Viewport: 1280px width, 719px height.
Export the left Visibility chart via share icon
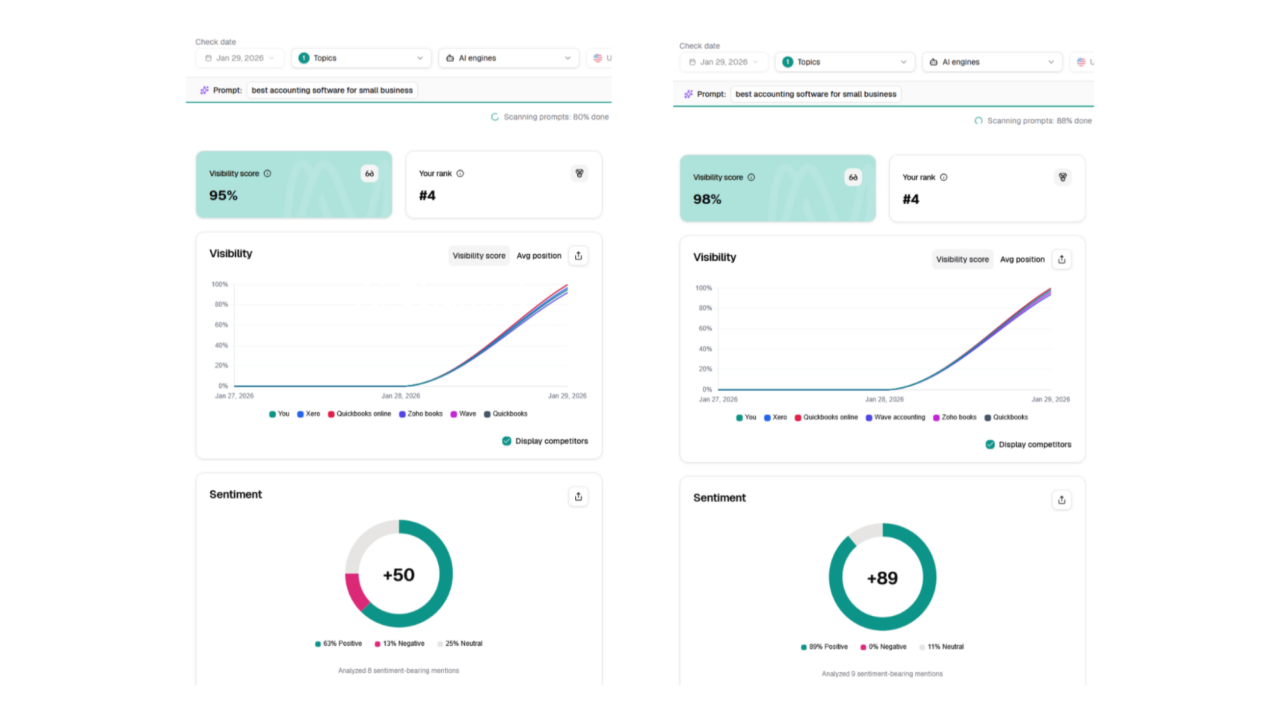578,255
